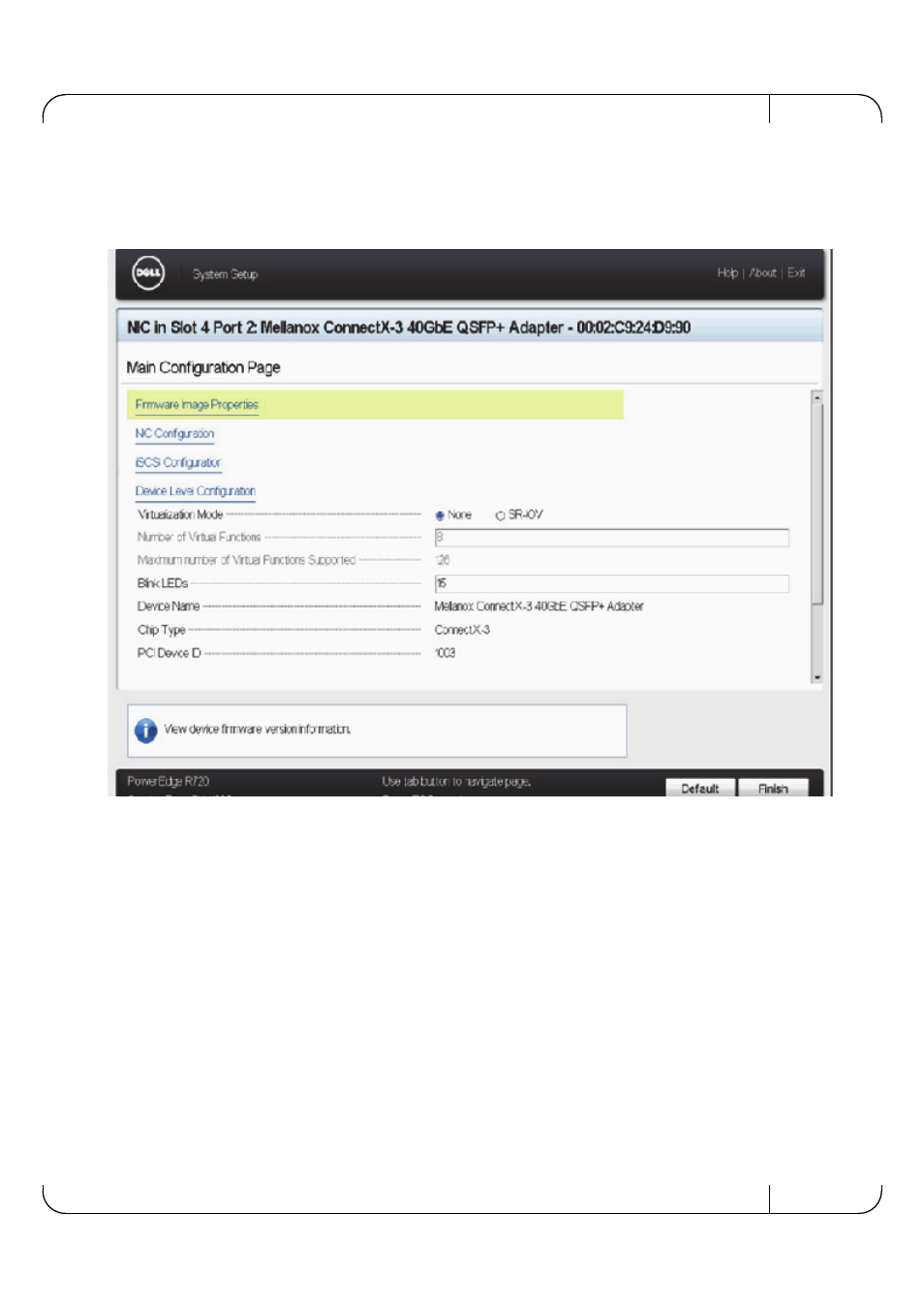This screenshot has width=924, height=1308.
Task: Click scrollbar up arrow
Action: tap(817, 397)
